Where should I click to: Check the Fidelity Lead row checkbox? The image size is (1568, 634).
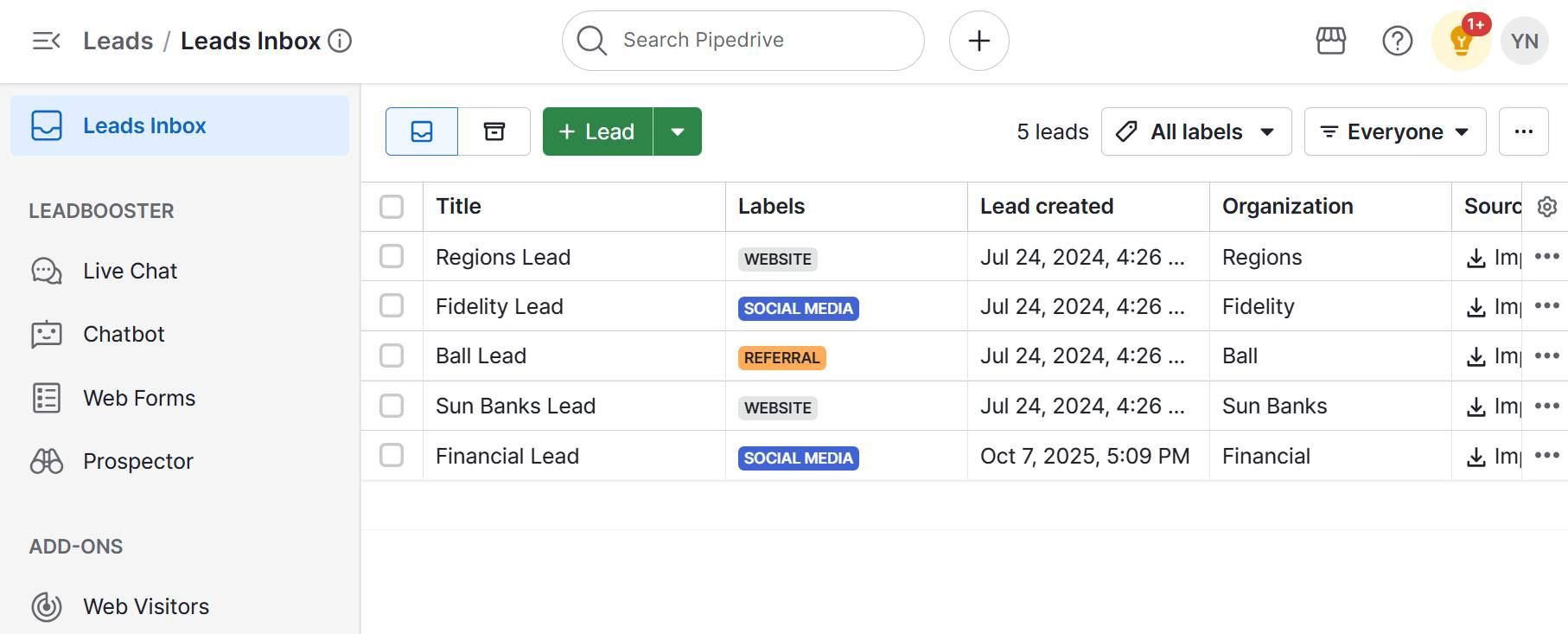392,305
